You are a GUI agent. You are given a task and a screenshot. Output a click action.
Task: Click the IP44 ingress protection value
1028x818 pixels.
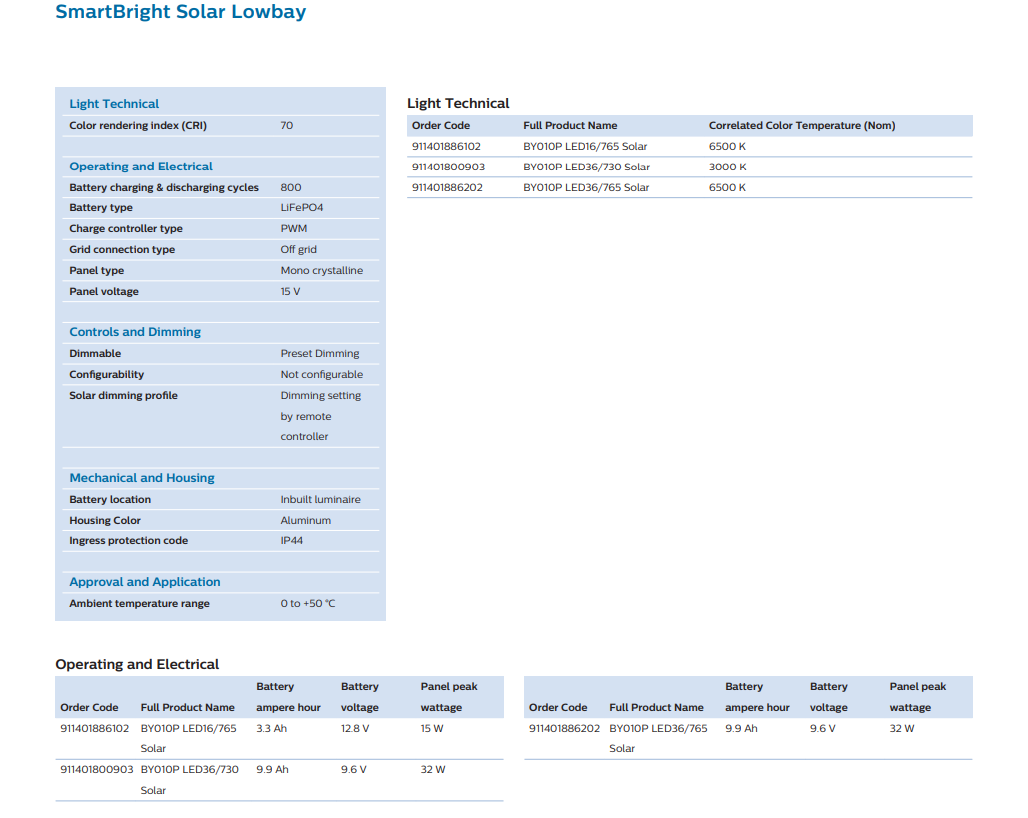(292, 541)
